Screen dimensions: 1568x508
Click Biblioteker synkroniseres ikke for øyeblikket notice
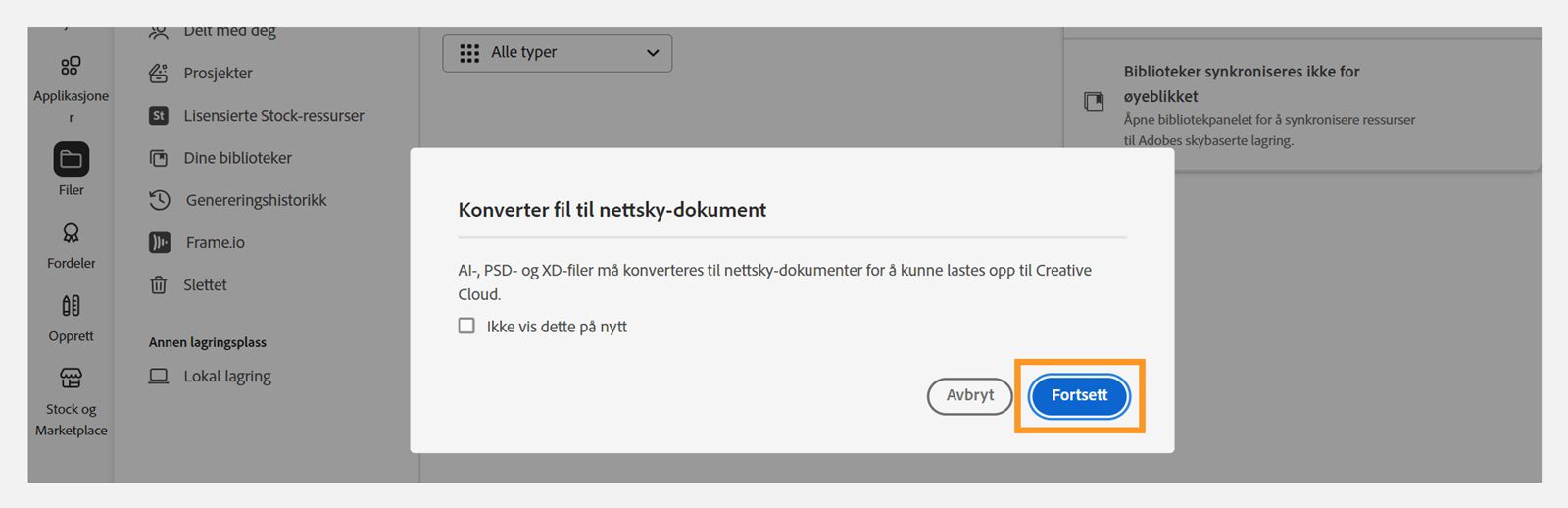point(1241,83)
